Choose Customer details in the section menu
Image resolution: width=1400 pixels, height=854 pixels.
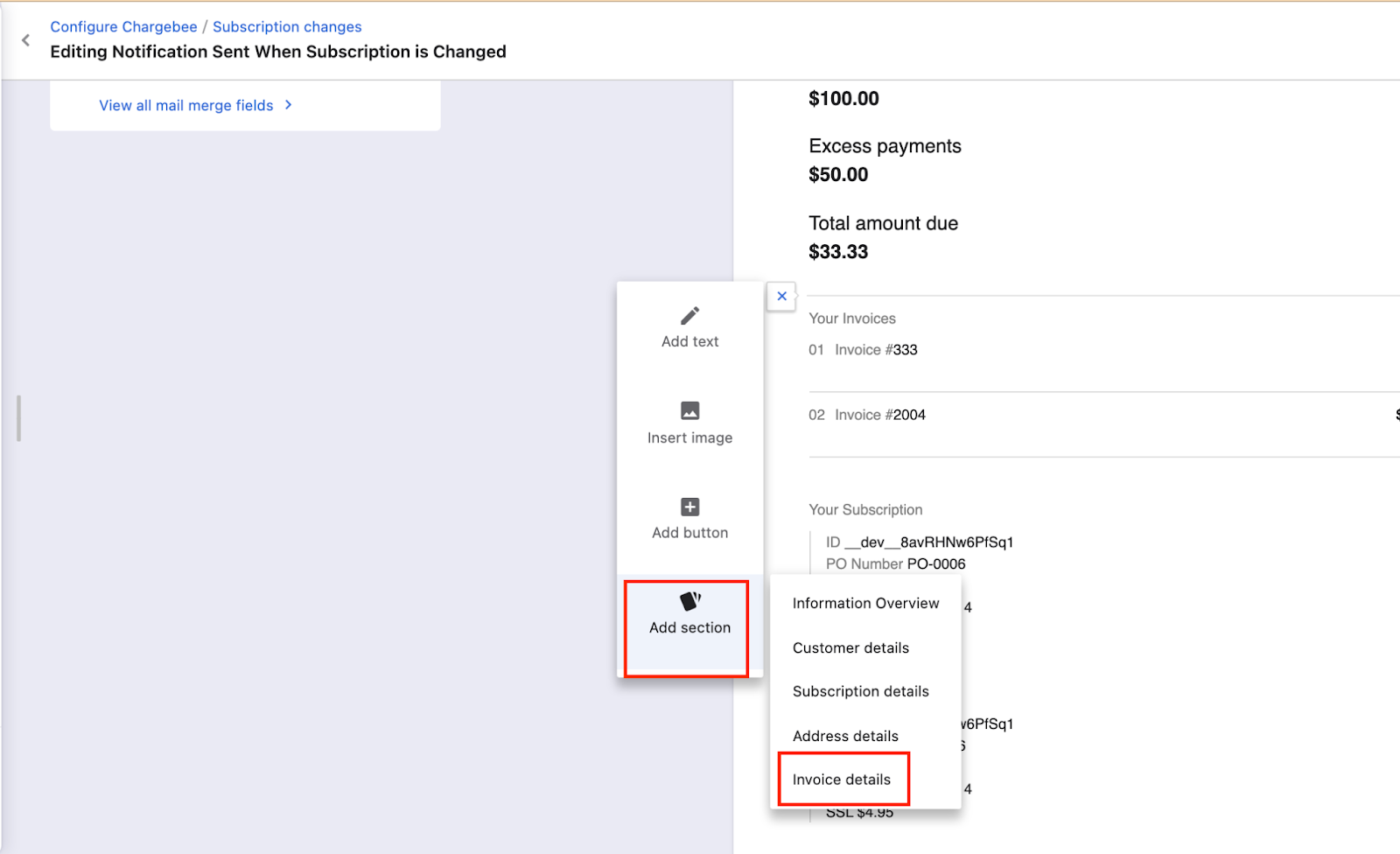point(850,647)
